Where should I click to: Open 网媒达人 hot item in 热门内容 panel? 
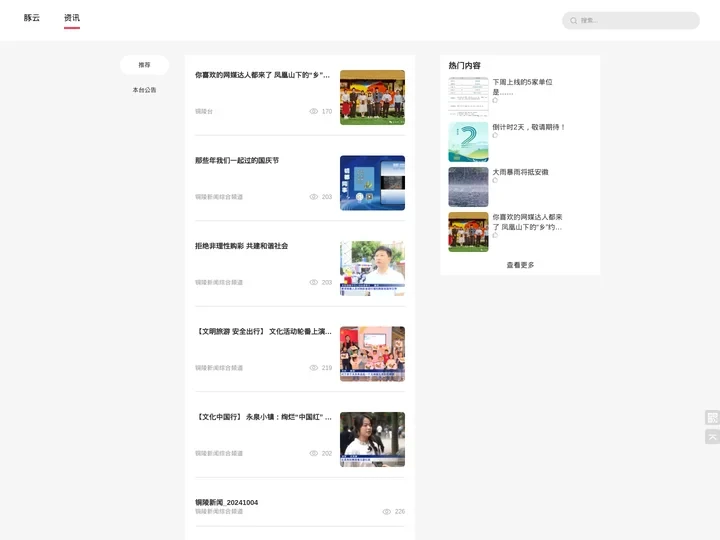click(x=527, y=222)
